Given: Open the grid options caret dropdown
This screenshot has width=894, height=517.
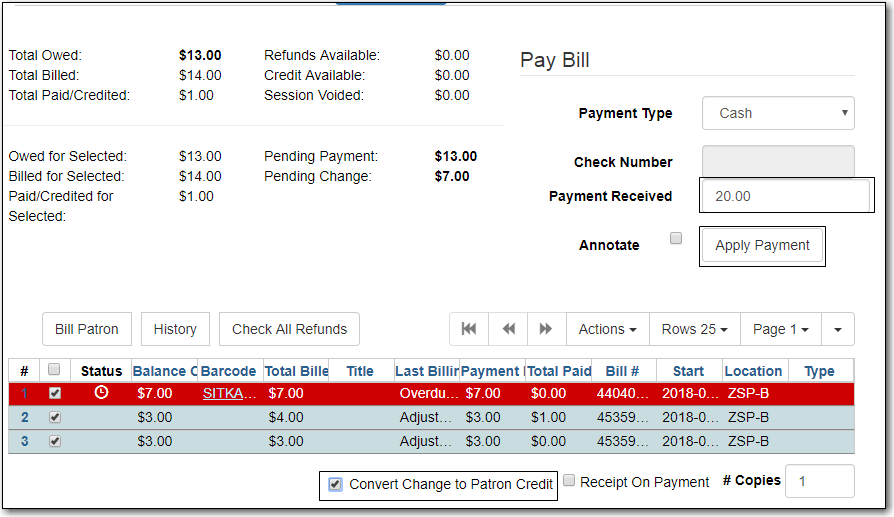Looking at the screenshot, I should 838,329.
